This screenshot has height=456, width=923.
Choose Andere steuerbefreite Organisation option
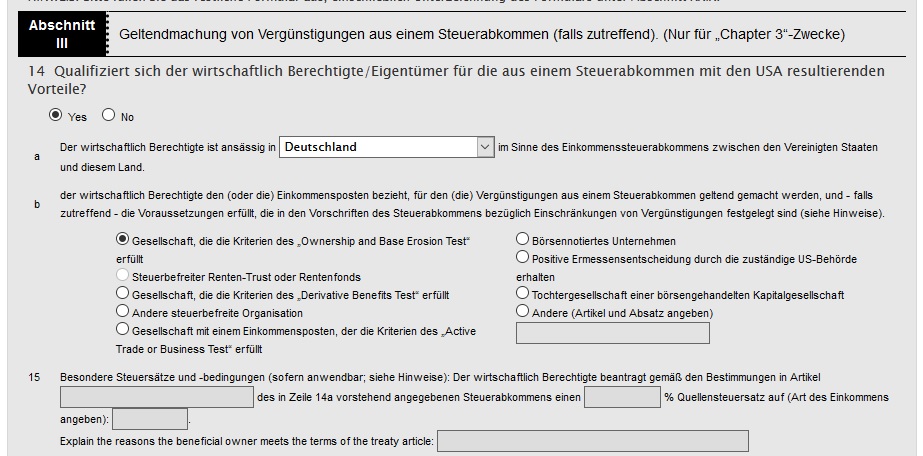pyautogui.click(x=122, y=311)
